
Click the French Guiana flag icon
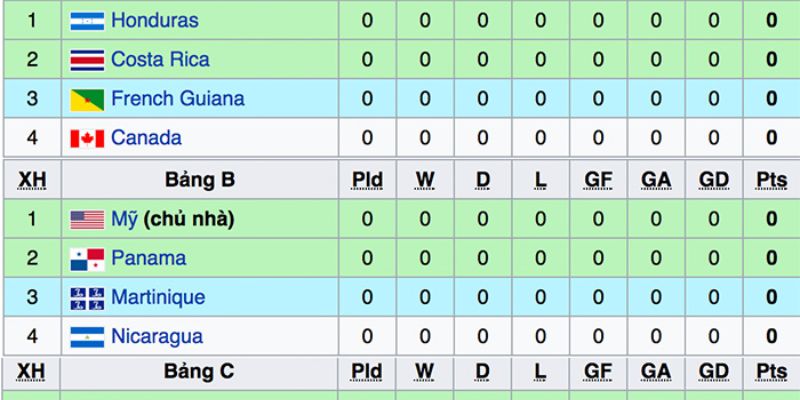coord(87,99)
